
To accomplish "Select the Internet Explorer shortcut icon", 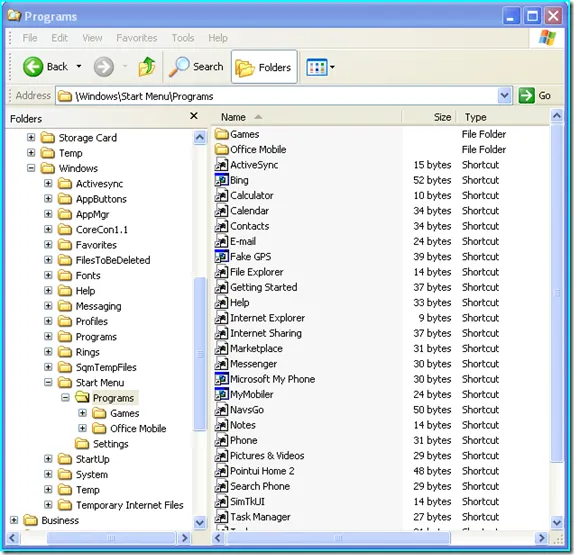I will (x=221, y=318).
